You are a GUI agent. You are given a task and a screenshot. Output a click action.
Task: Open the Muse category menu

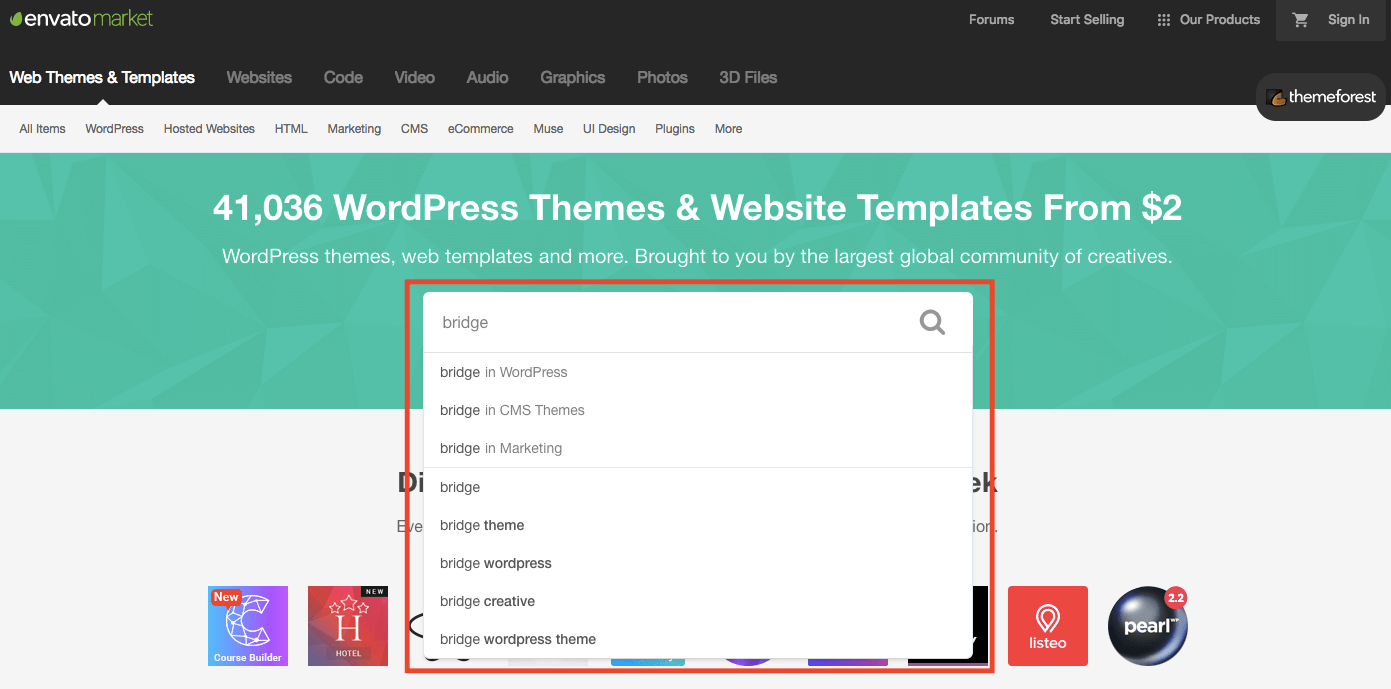pos(548,129)
